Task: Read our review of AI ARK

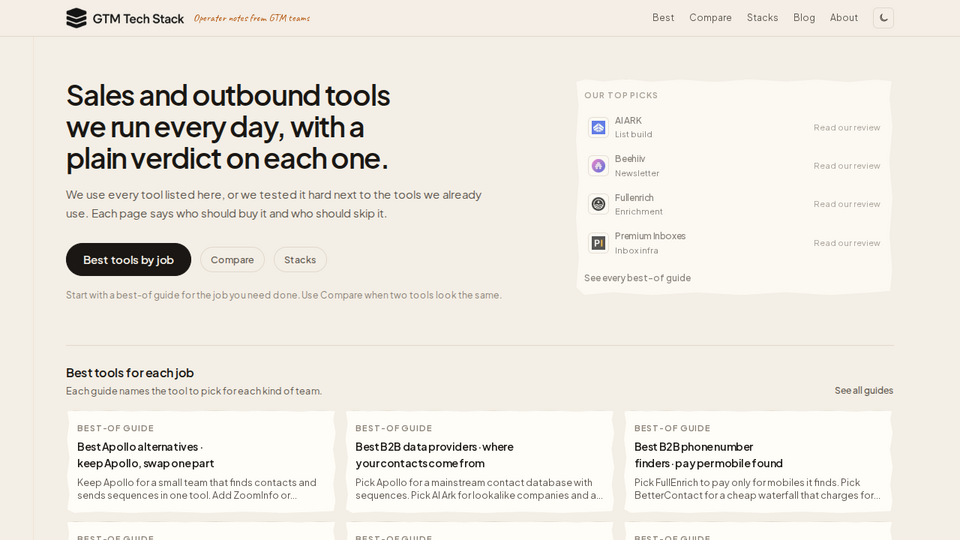Action: click(847, 127)
